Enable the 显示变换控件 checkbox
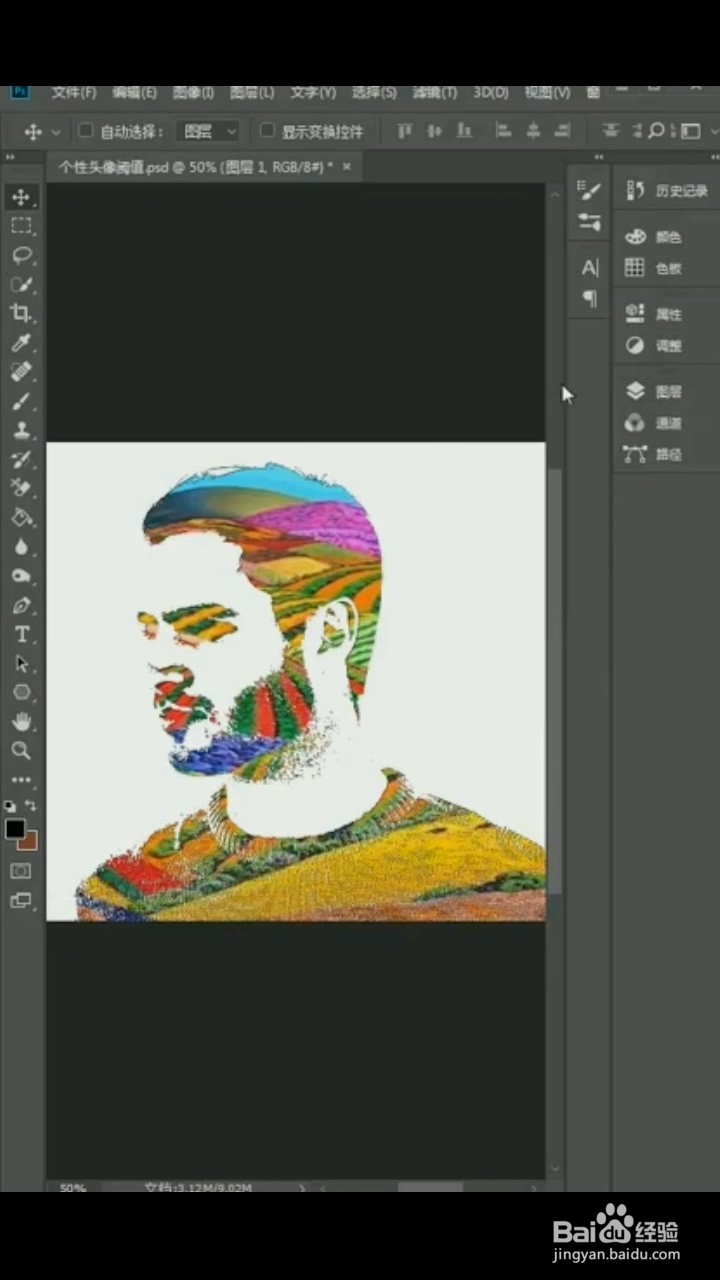The width and height of the screenshot is (720, 1280). tap(267, 131)
